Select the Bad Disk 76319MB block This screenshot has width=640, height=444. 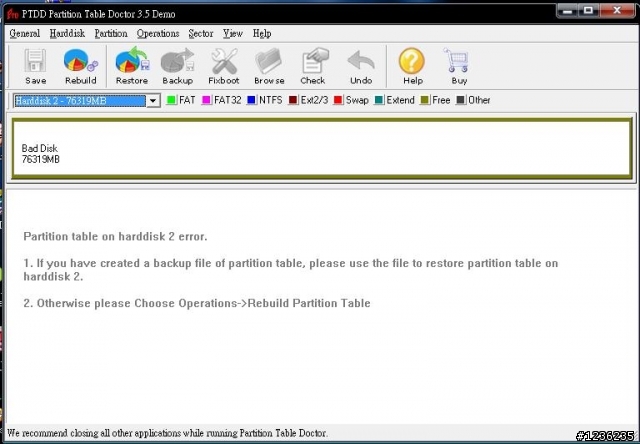[x=322, y=149]
